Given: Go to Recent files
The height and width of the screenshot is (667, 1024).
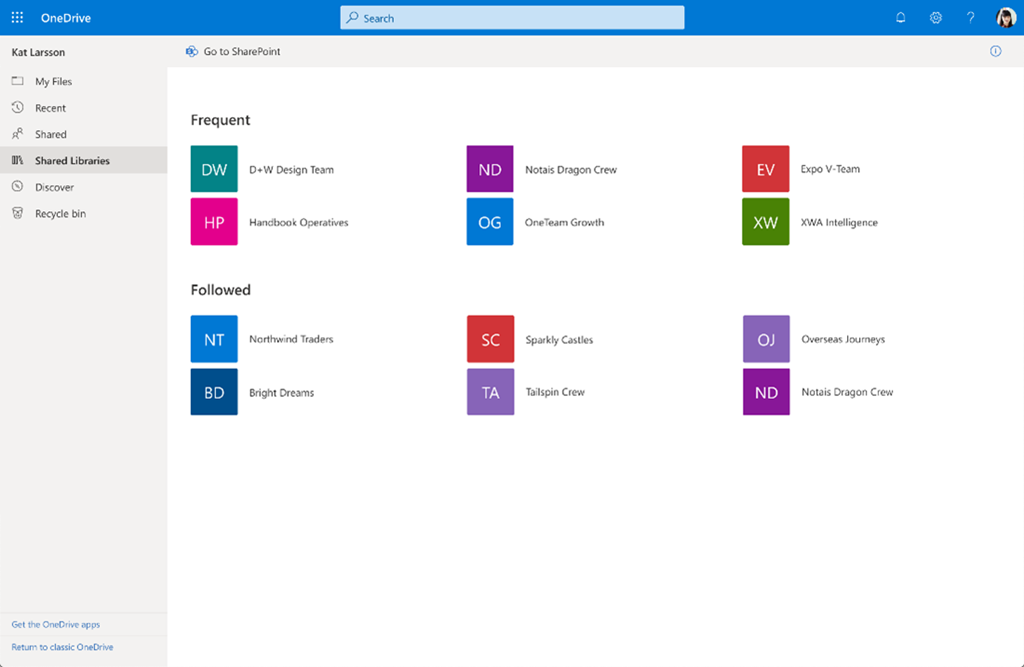Looking at the screenshot, I should [x=50, y=108].
